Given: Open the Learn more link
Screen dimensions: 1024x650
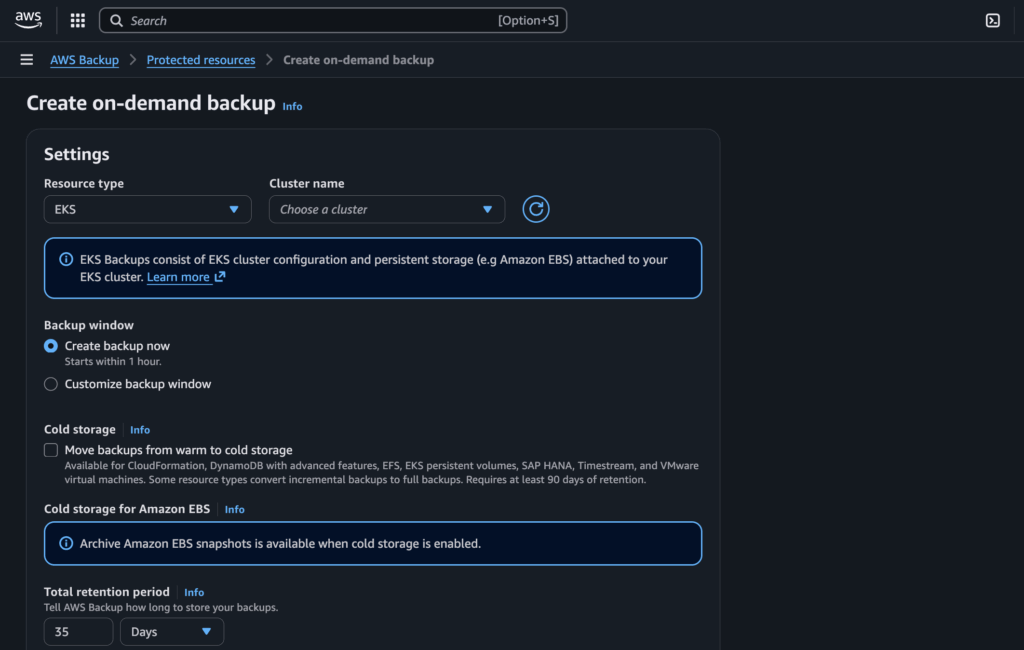Looking at the screenshot, I should click(x=179, y=277).
